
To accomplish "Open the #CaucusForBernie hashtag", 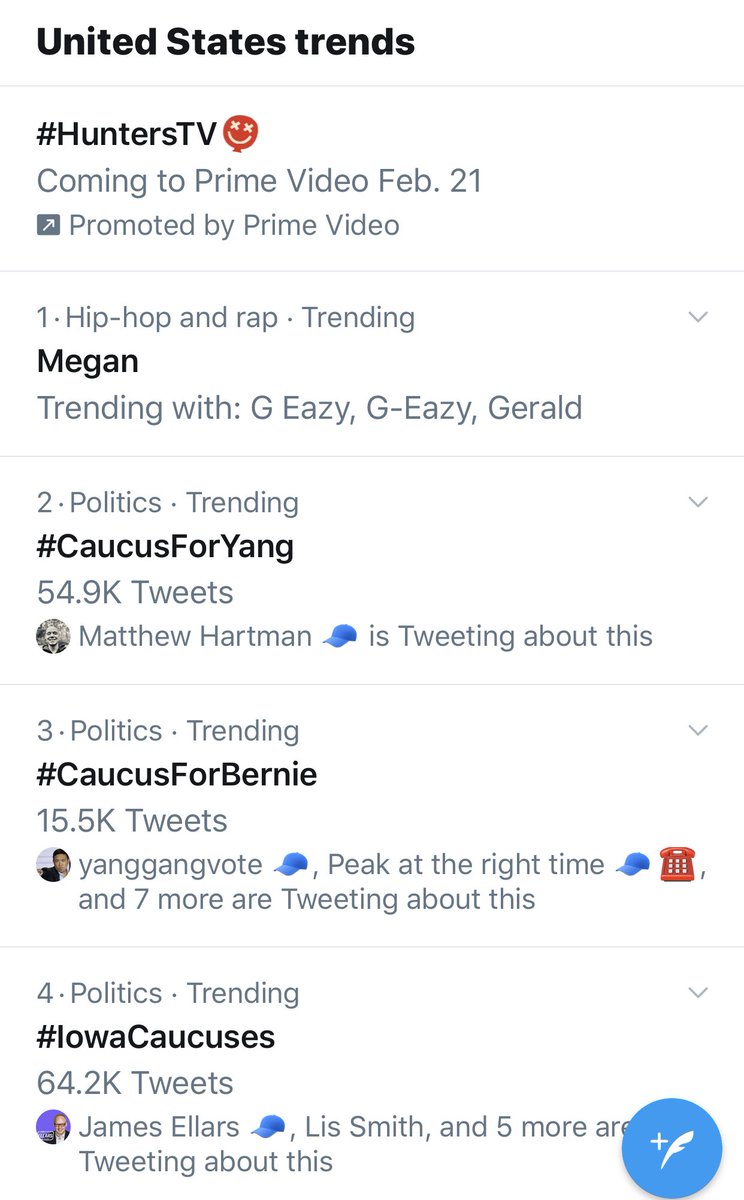I will pos(177,774).
